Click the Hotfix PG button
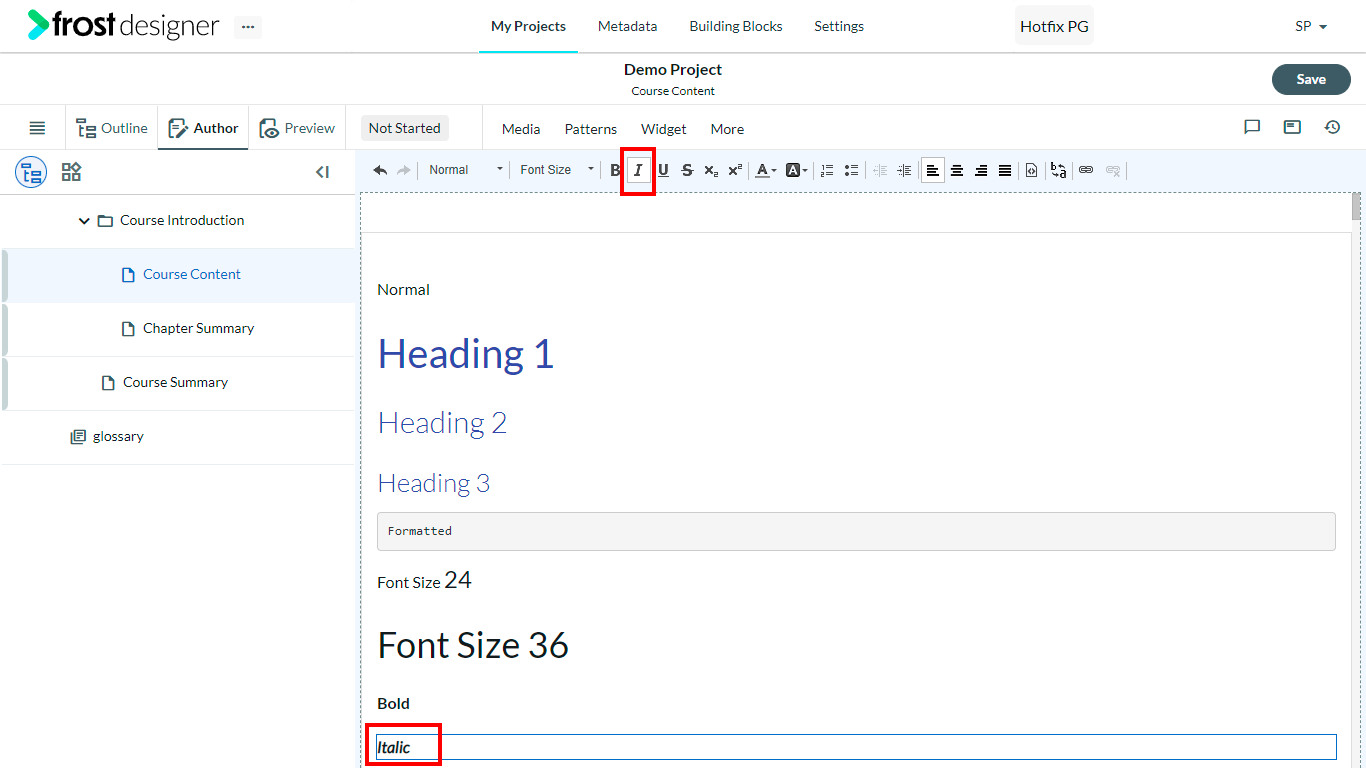Image resolution: width=1366 pixels, height=768 pixels. (x=1054, y=26)
